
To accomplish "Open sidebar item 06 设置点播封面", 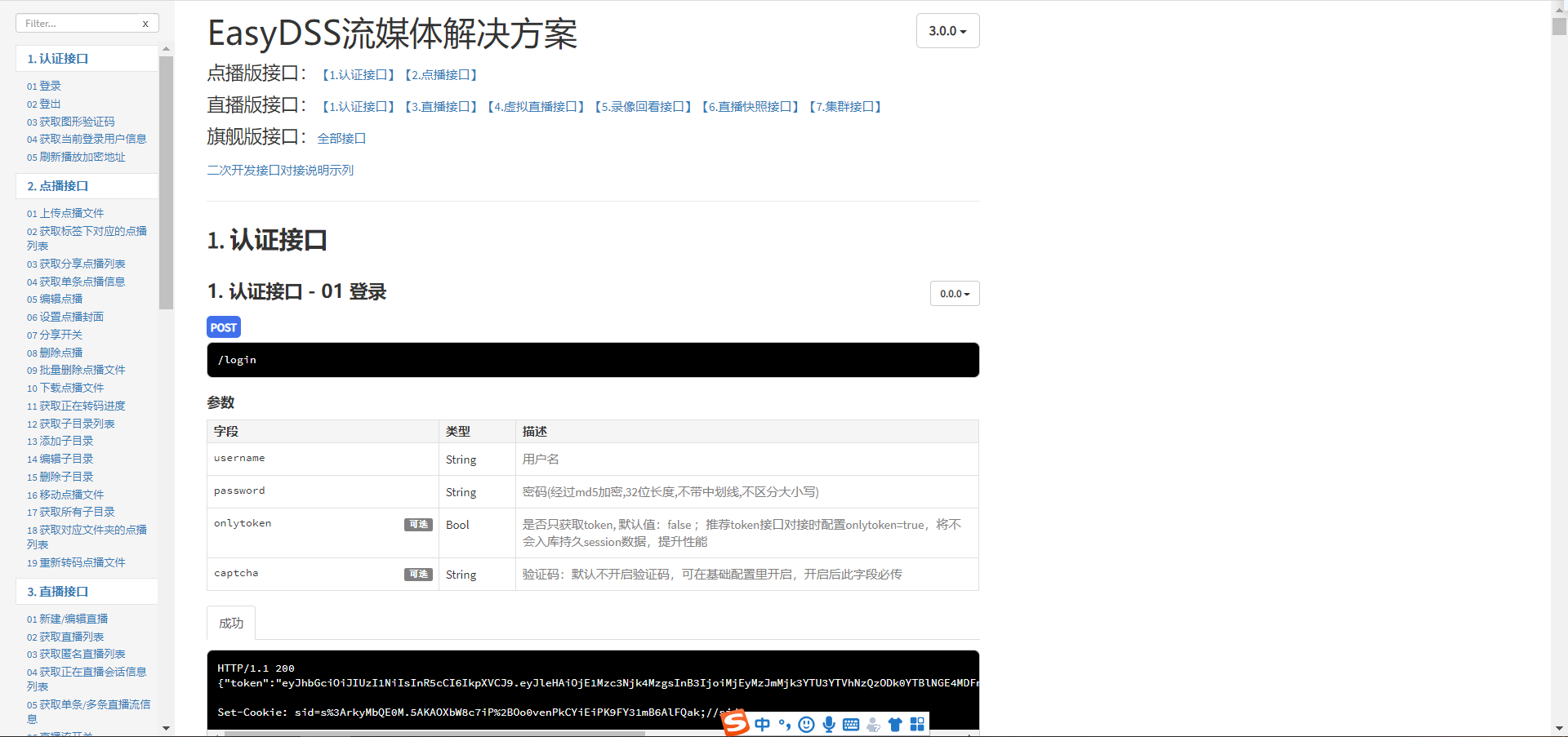I will (65, 317).
